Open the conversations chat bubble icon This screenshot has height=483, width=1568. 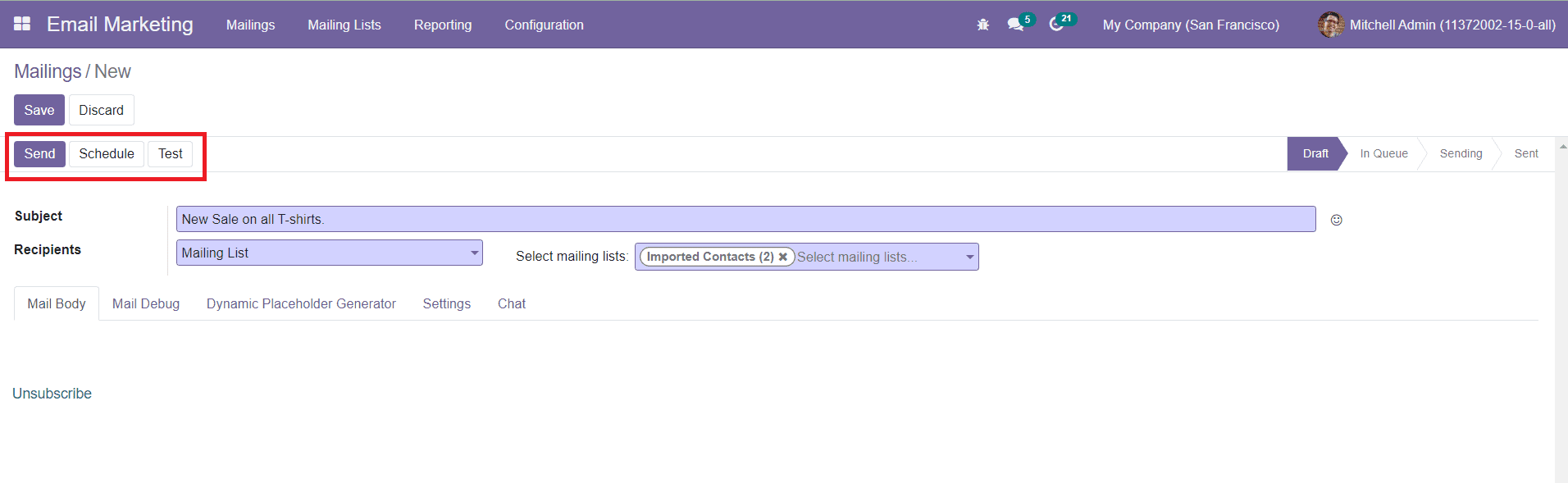pyautogui.click(x=1015, y=25)
